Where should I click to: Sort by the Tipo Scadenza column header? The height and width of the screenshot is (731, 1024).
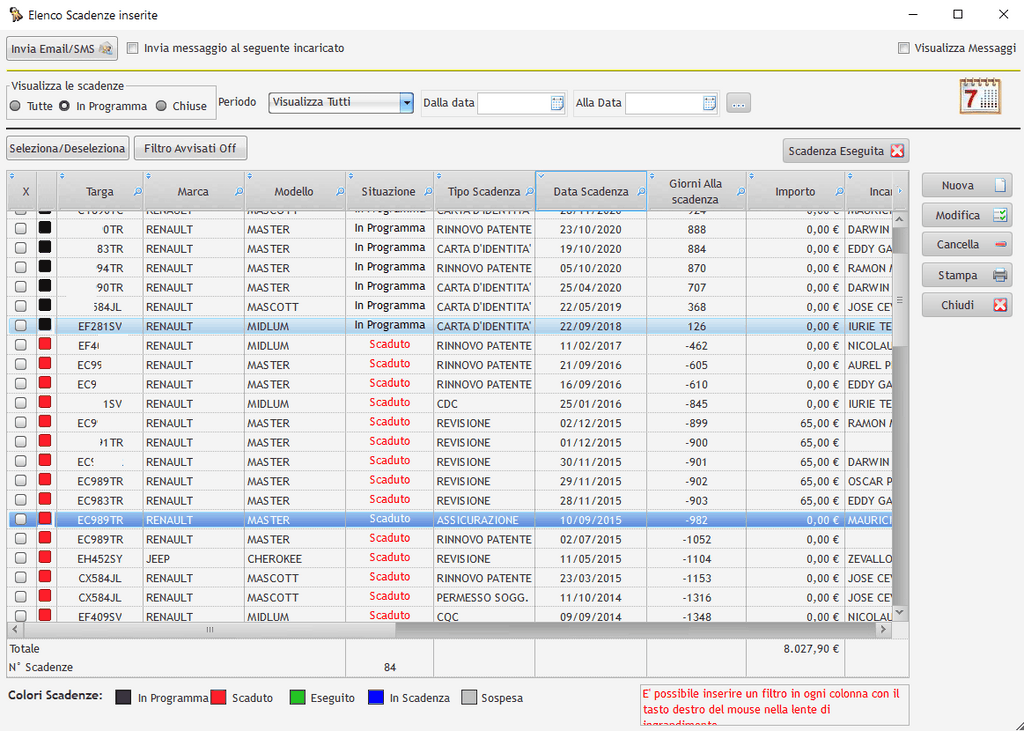click(484, 192)
